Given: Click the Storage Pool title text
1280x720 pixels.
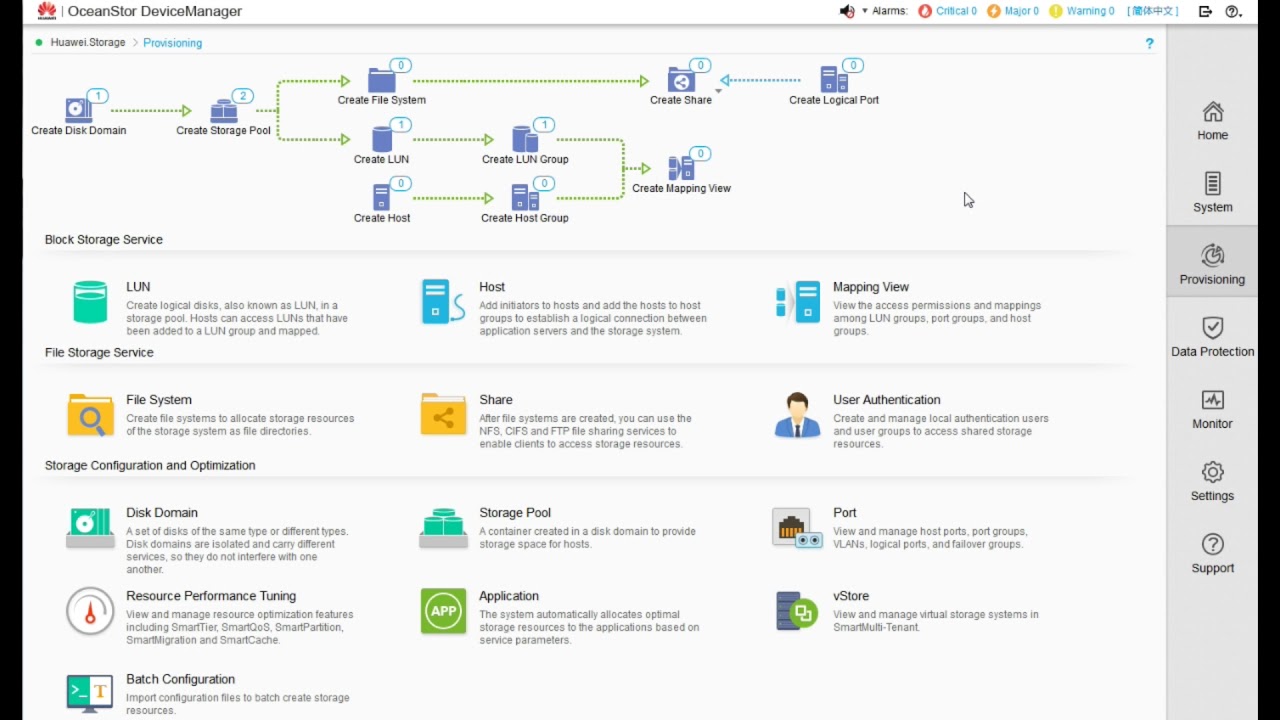Looking at the screenshot, I should coord(515,513).
